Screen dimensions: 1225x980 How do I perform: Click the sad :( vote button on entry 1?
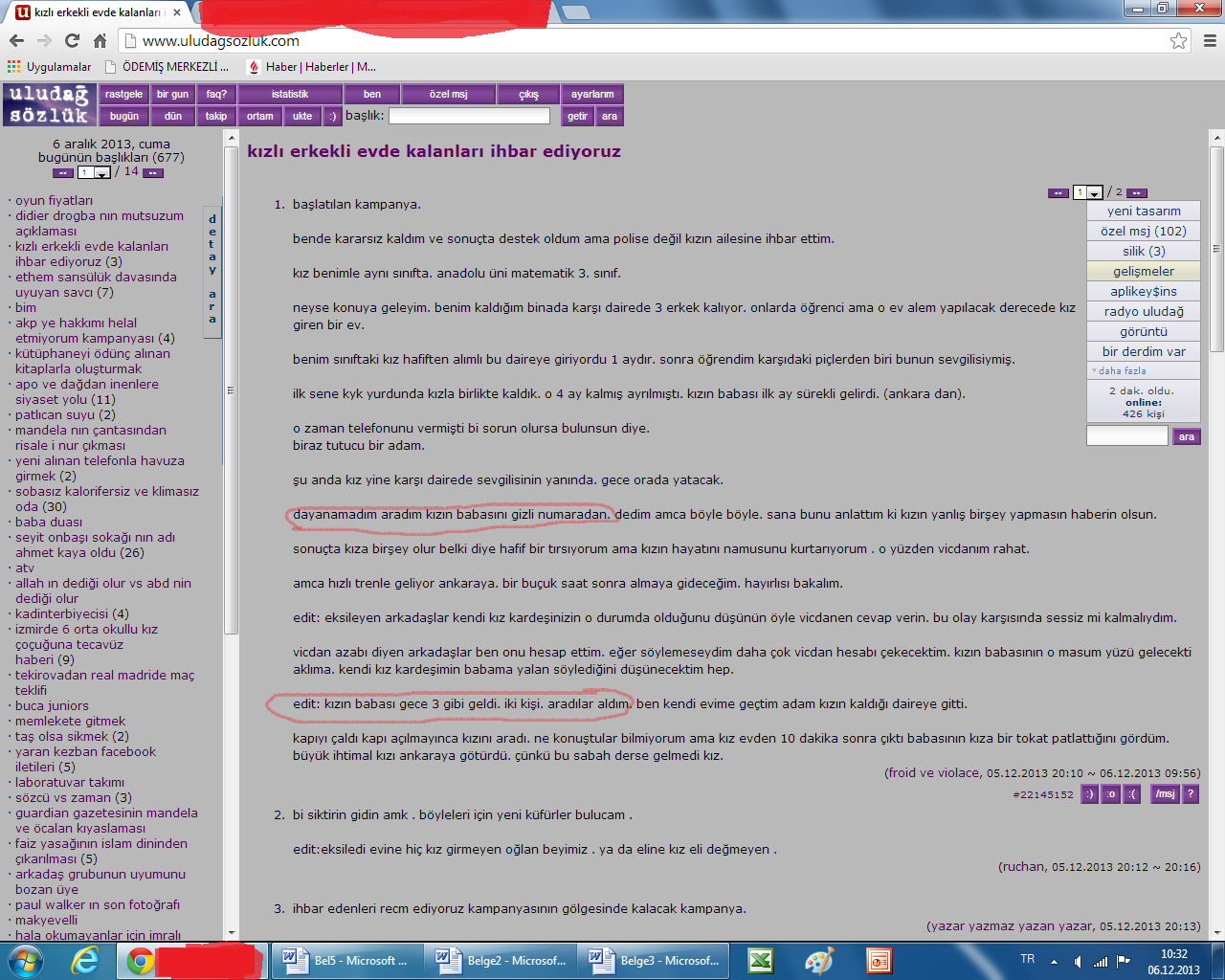(1131, 794)
